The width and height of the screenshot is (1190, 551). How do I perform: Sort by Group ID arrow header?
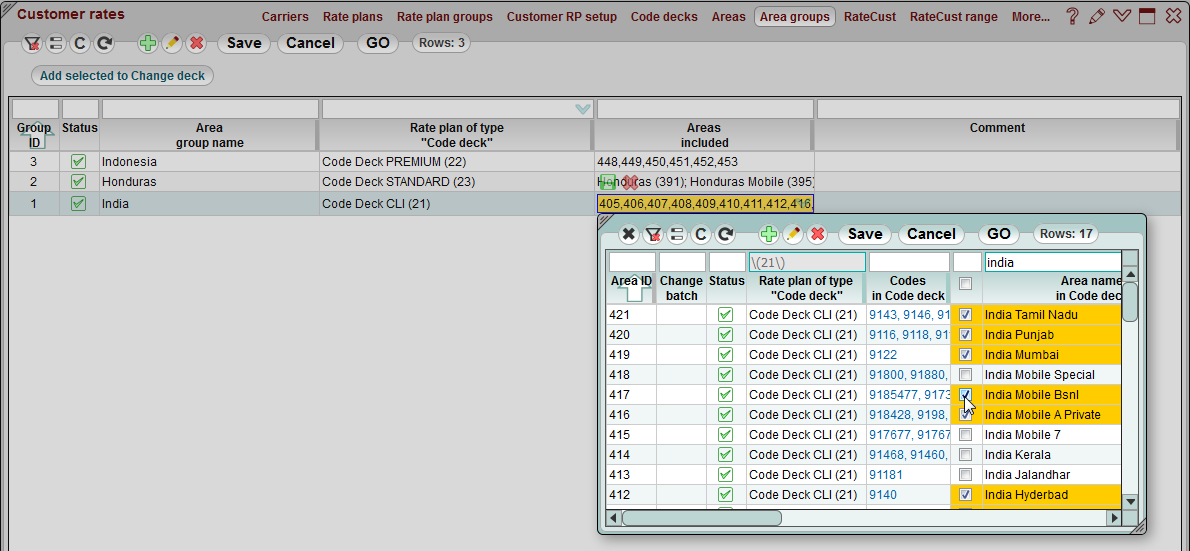pos(34,134)
